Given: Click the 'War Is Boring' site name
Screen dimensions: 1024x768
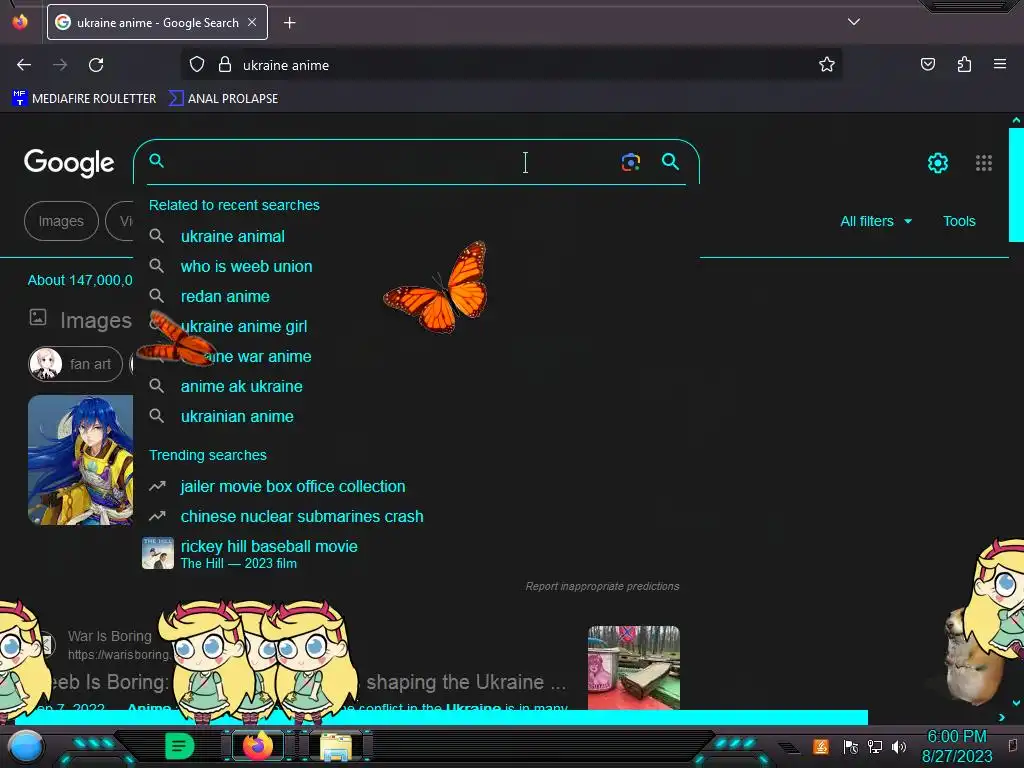Looking at the screenshot, I should [x=109, y=636].
